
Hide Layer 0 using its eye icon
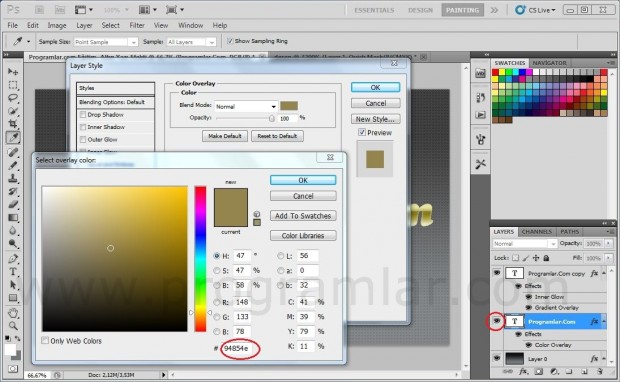(497, 358)
